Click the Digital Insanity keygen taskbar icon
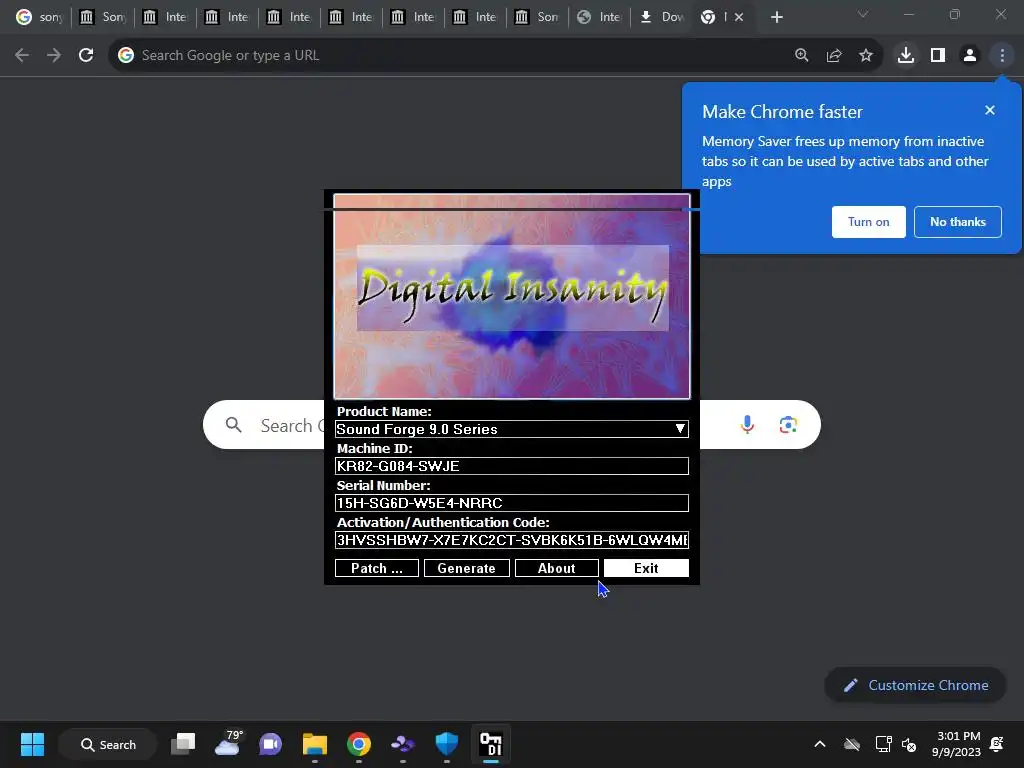The height and width of the screenshot is (768, 1024). (x=490, y=744)
